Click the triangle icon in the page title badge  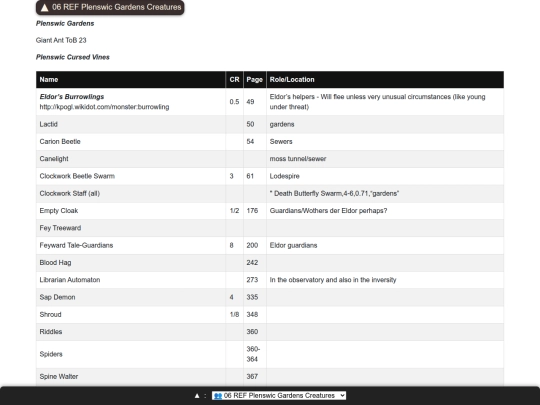pyautogui.click(x=44, y=8)
